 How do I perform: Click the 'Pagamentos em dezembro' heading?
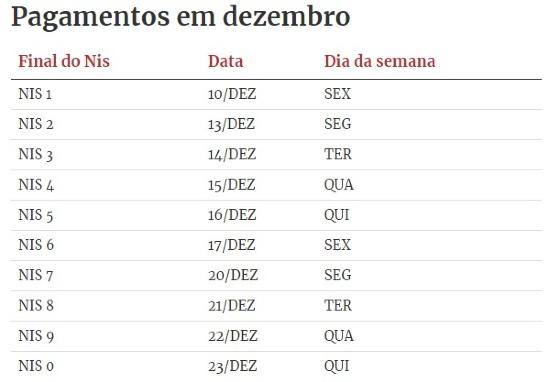click(x=180, y=17)
